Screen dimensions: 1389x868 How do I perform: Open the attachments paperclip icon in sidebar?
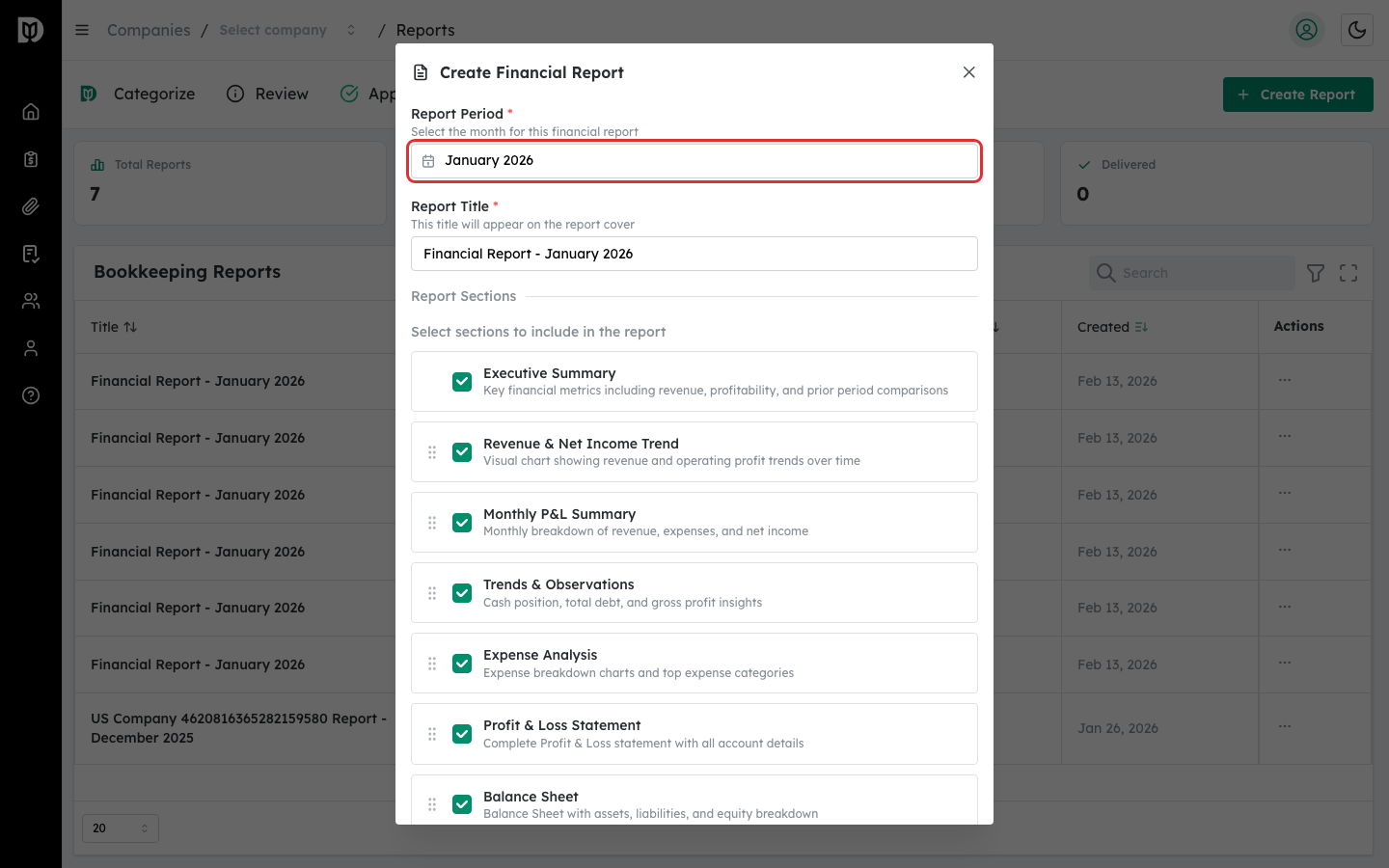31,205
